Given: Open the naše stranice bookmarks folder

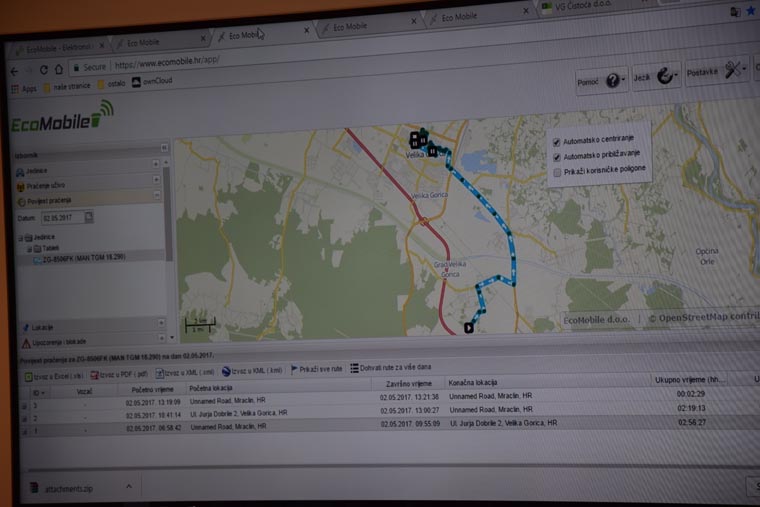Looking at the screenshot, I should pyautogui.click(x=67, y=86).
